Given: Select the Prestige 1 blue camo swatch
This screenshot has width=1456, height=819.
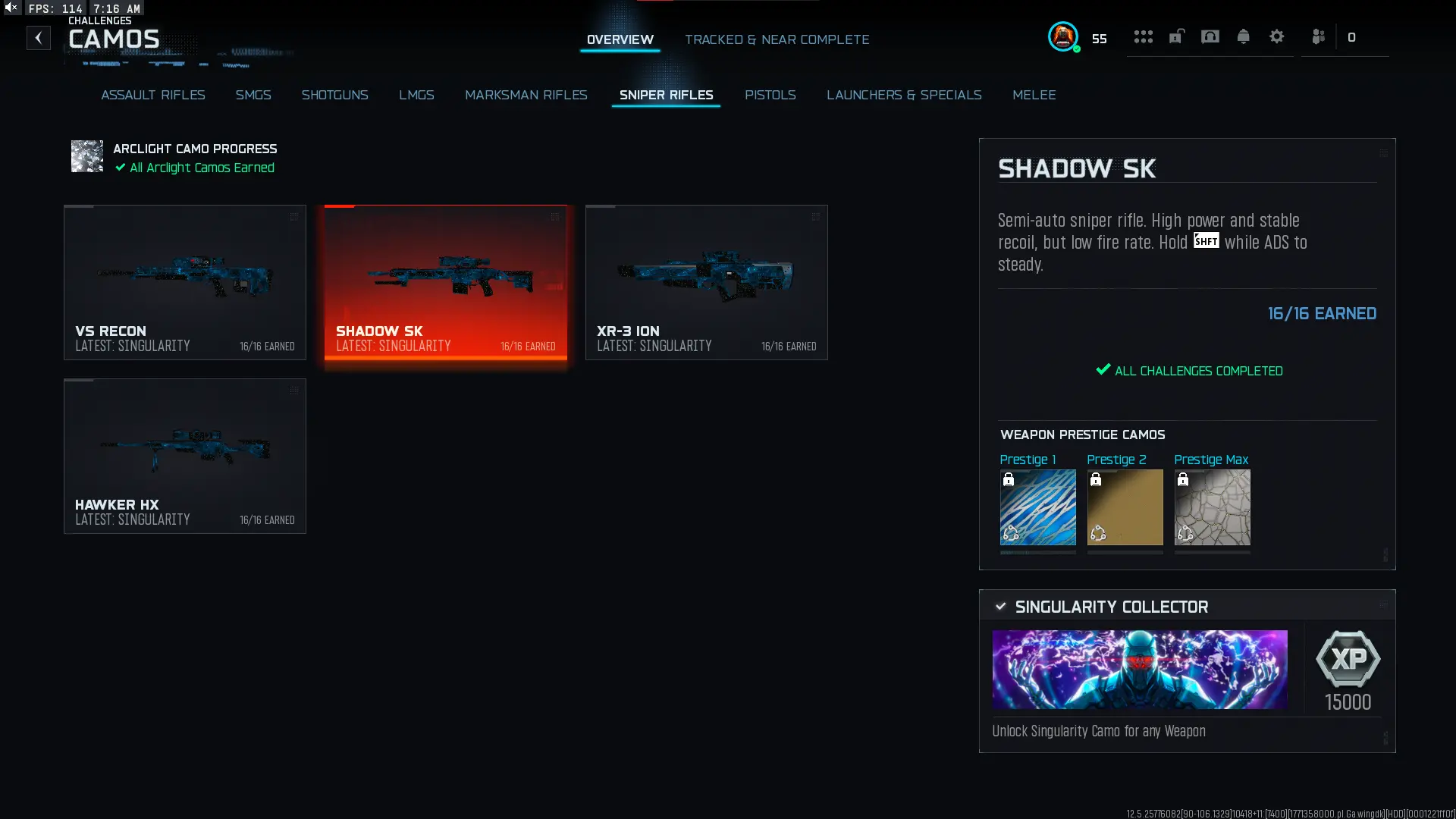Looking at the screenshot, I should tap(1037, 507).
